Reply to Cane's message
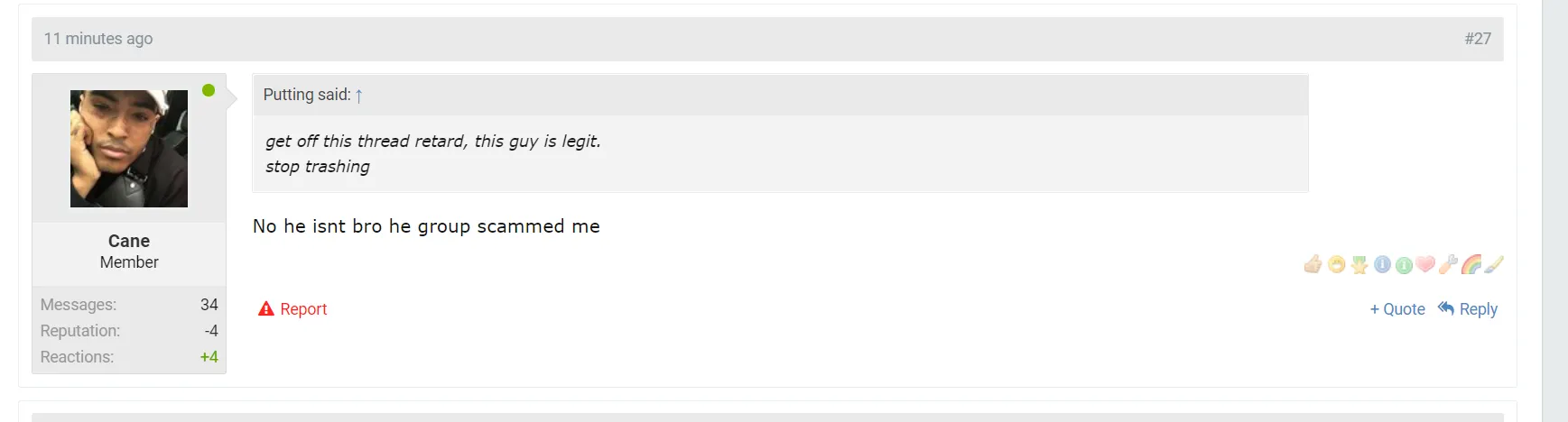1568x422 pixels. [x=1478, y=309]
